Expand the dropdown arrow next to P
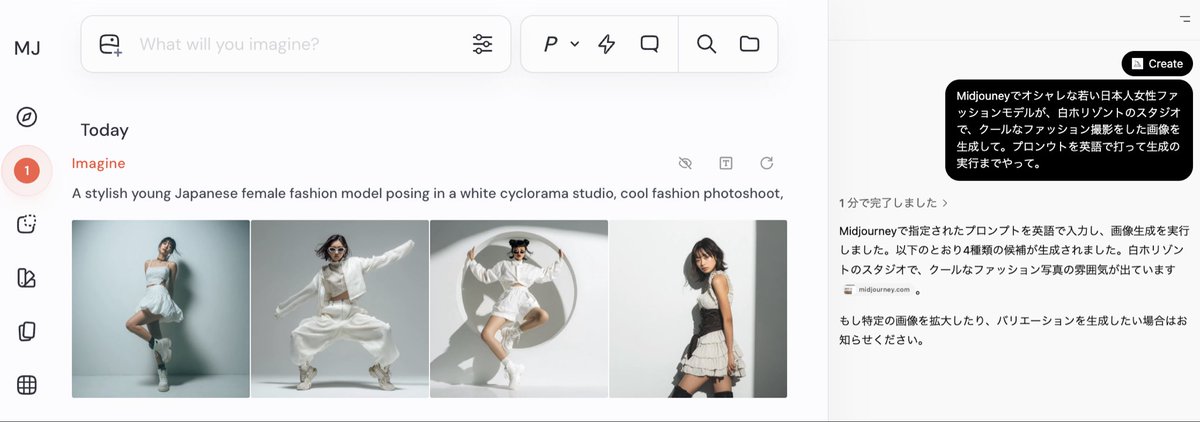 click(x=575, y=44)
